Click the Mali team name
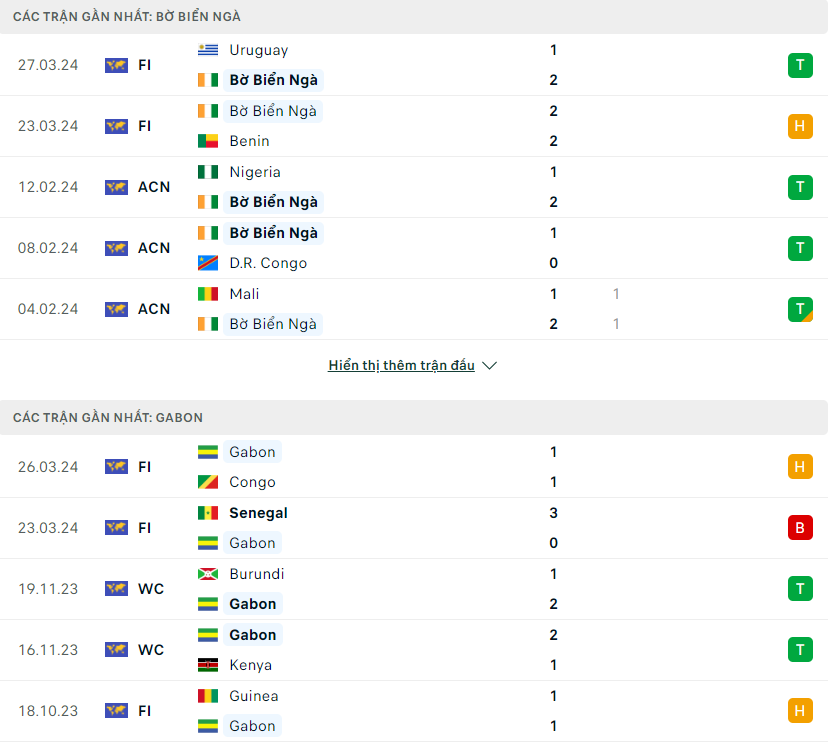Image resolution: width=830 pixels, height=744 pixels. point(244,294)
